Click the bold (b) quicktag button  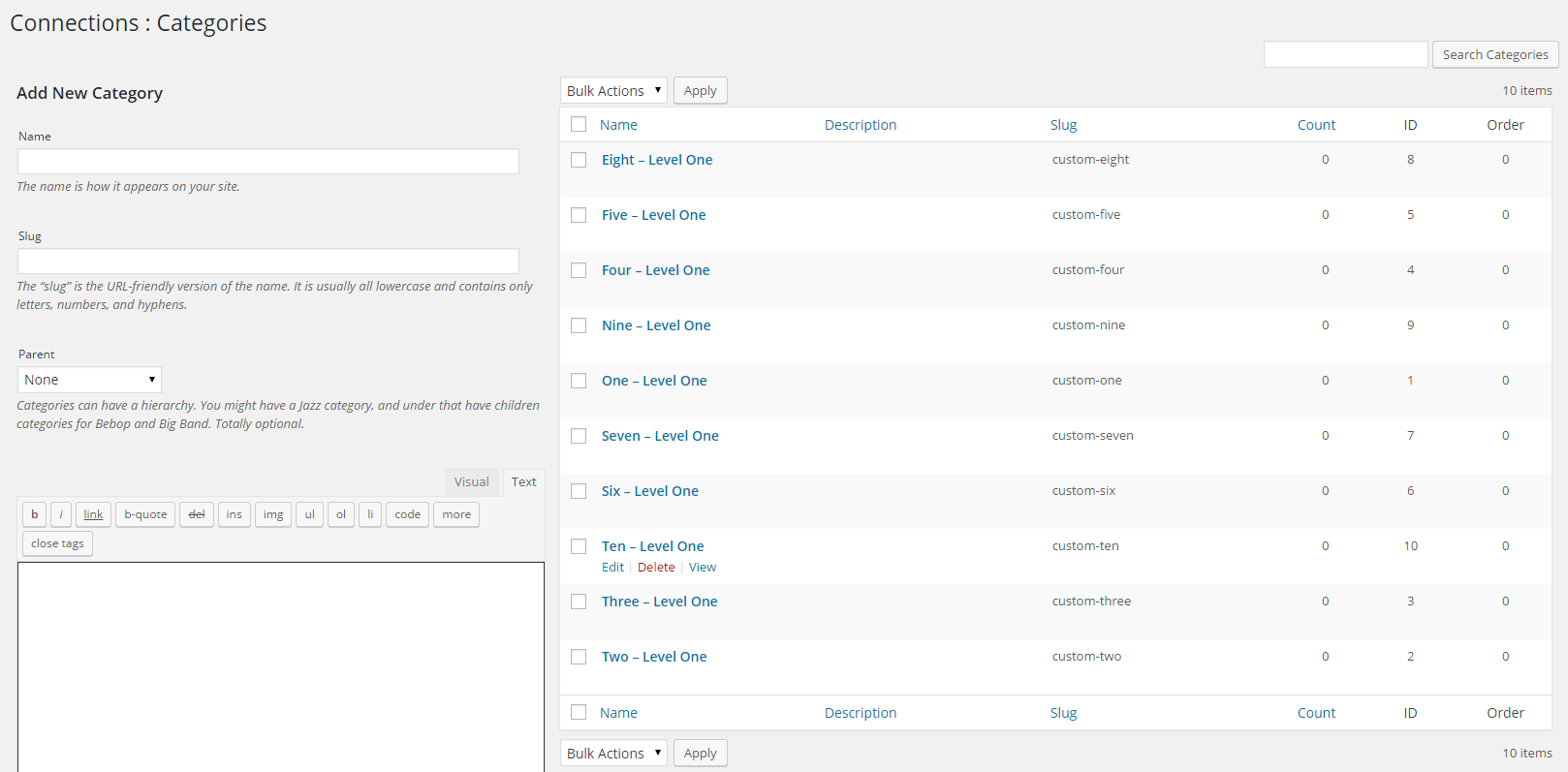coord(35,514)
